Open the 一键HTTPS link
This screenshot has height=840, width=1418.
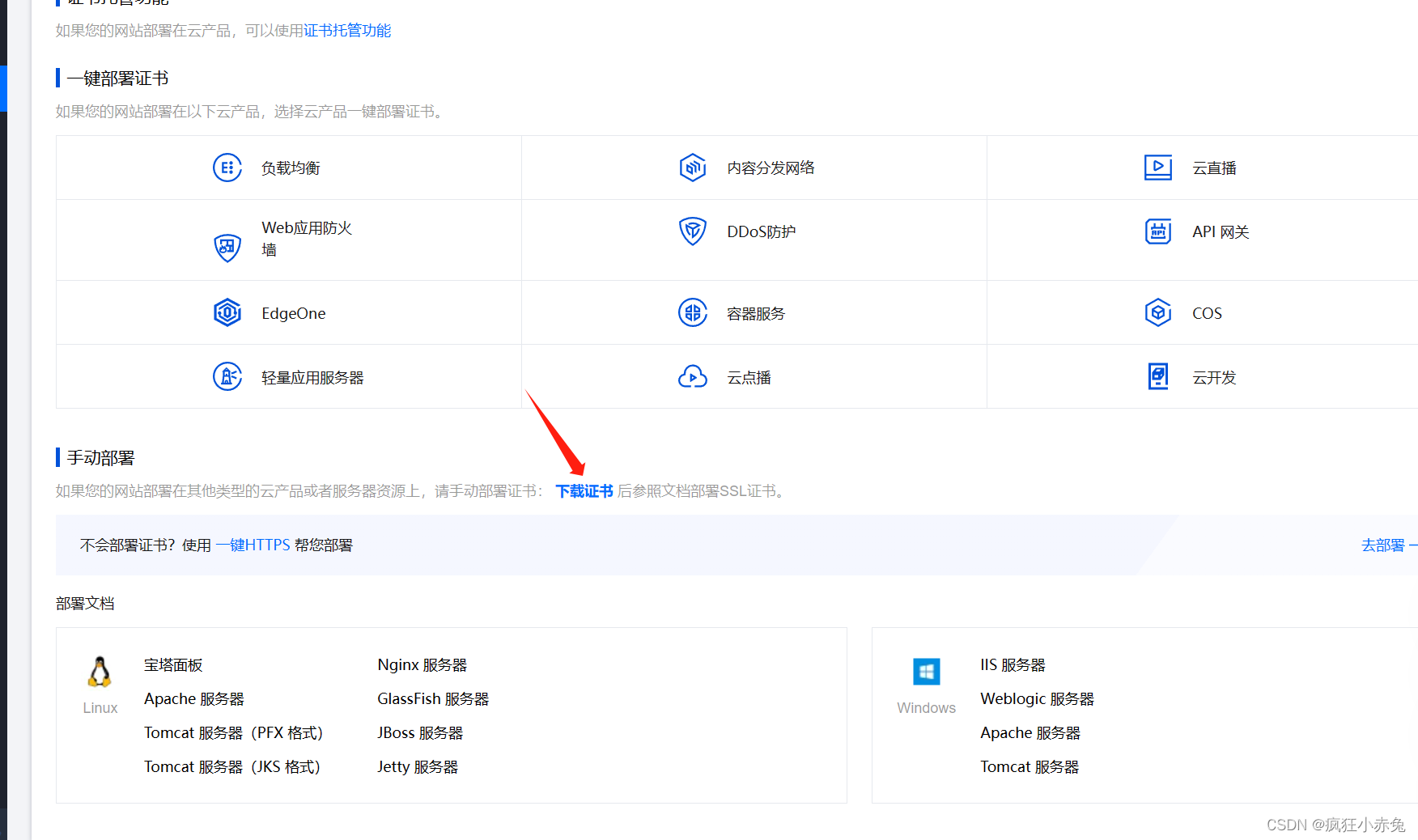click(x=253, y=545)
